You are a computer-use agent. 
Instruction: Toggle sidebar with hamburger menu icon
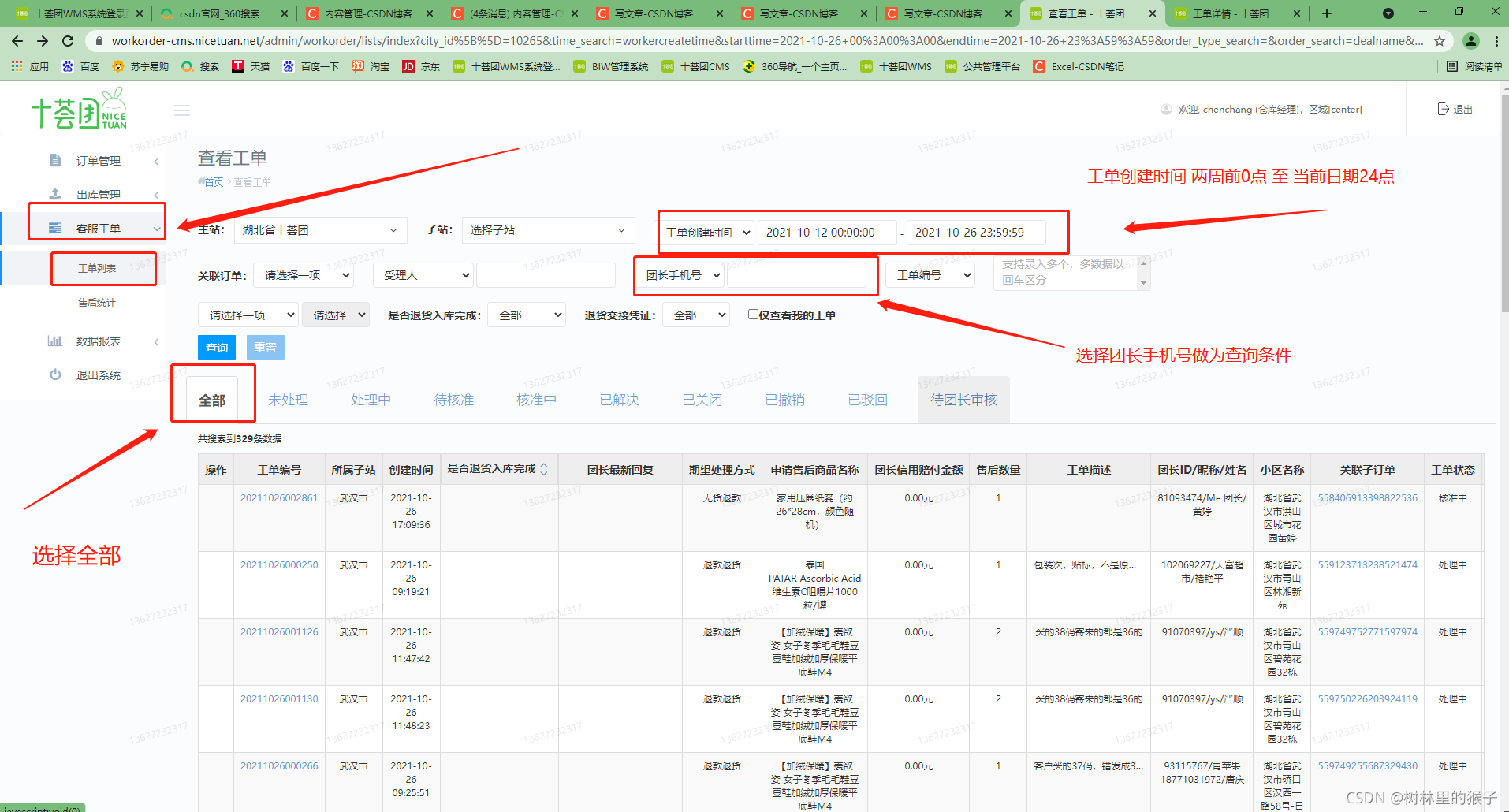[x=182, y=110]
